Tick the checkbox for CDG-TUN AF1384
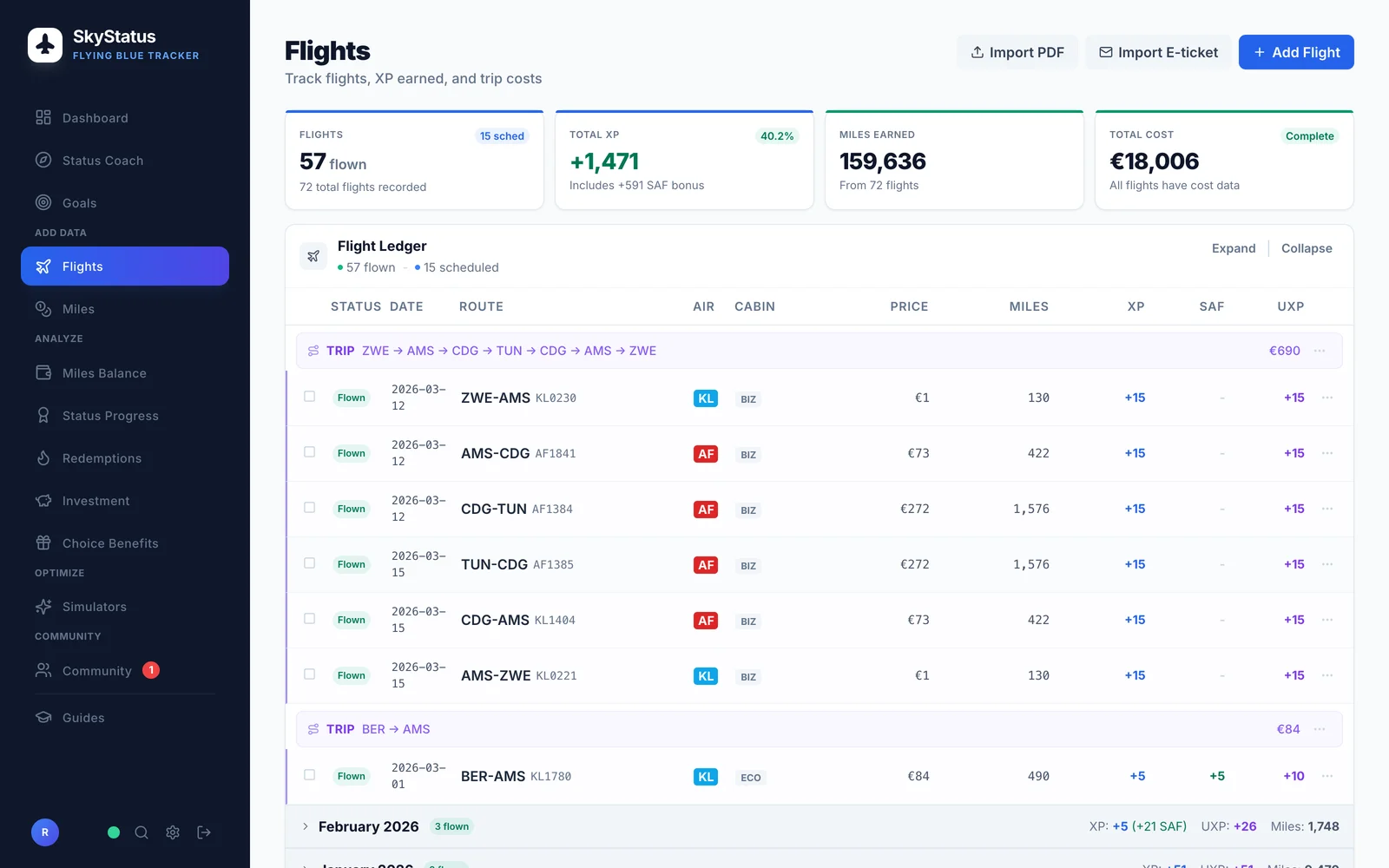 pyautogui.click(x=309, y=508)
